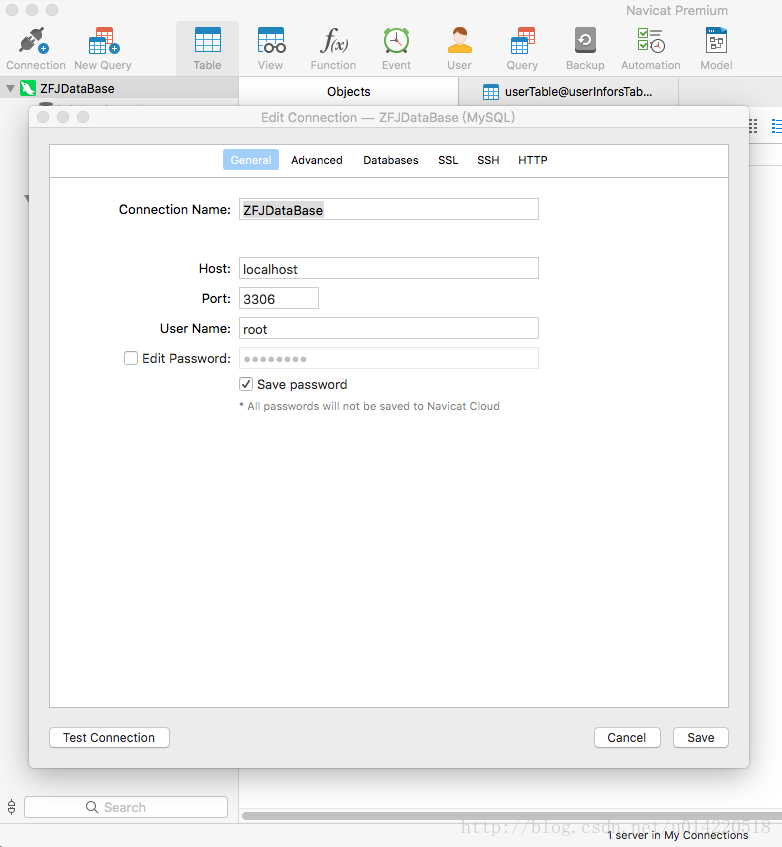Click the Test Connection button
Image resolution: width=782 pixels, height=847 pixels.
click(x=109, y=737)
